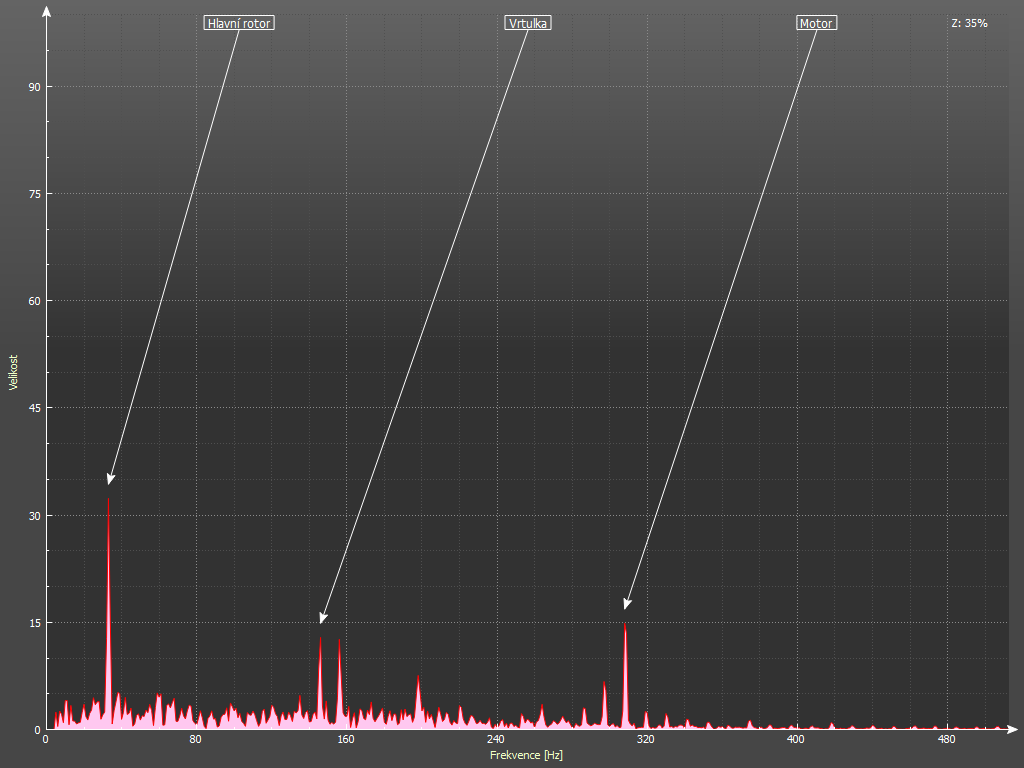
Task: Click the Velikost vertical axis title
Action: pyautogui.click(x=13, y=372)
